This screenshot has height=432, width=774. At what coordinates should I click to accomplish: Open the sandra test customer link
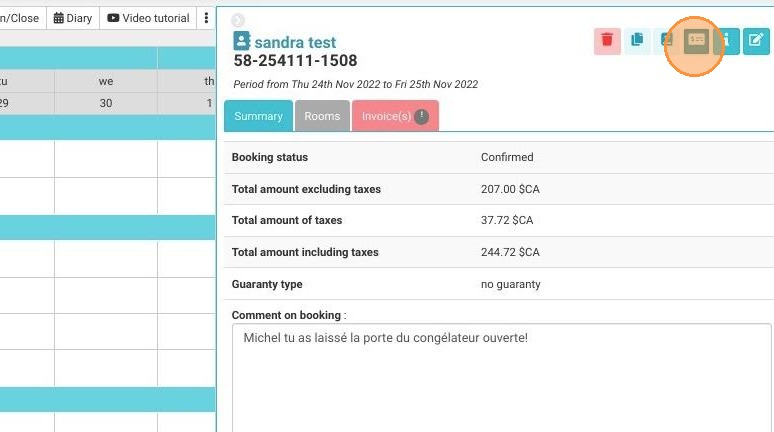[295, 42]
